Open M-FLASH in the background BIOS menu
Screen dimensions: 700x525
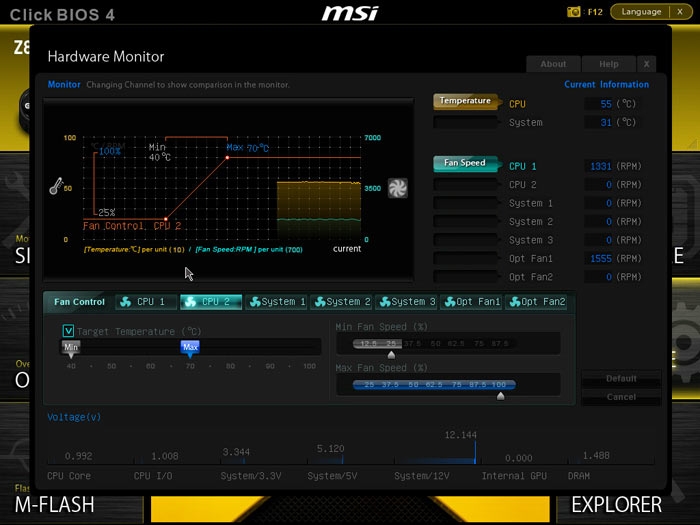tap(54, 505)
